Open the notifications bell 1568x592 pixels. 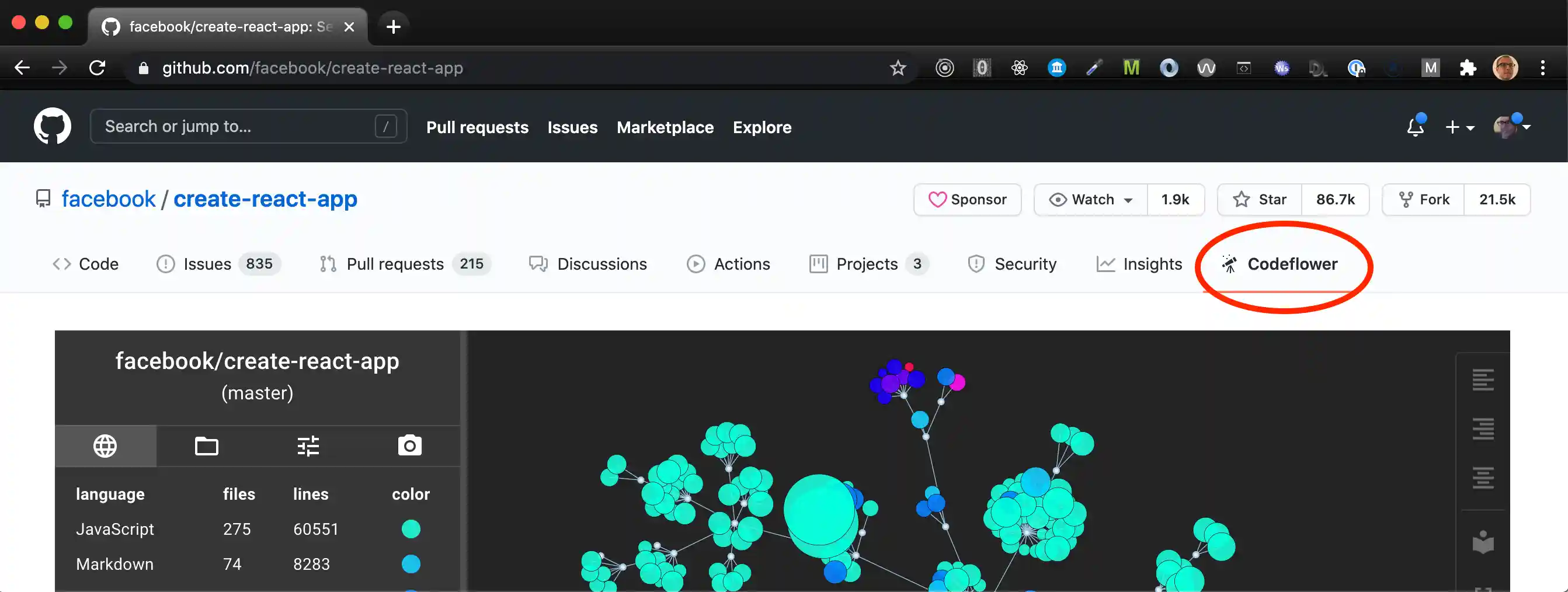[1415, 127]
